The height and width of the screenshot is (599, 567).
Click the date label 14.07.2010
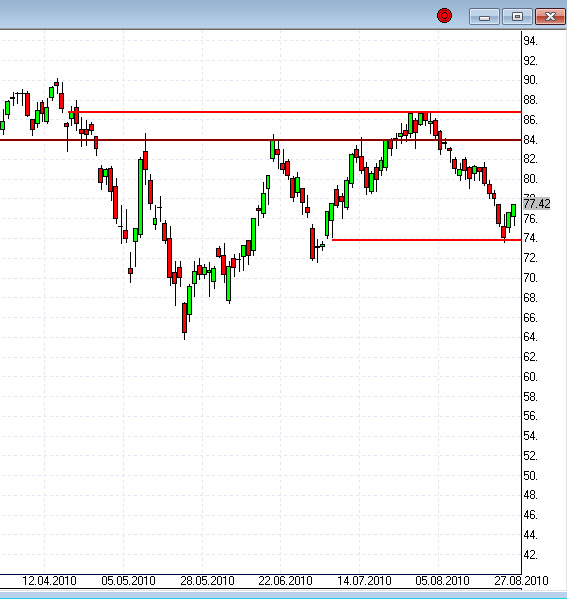(364, 581)
